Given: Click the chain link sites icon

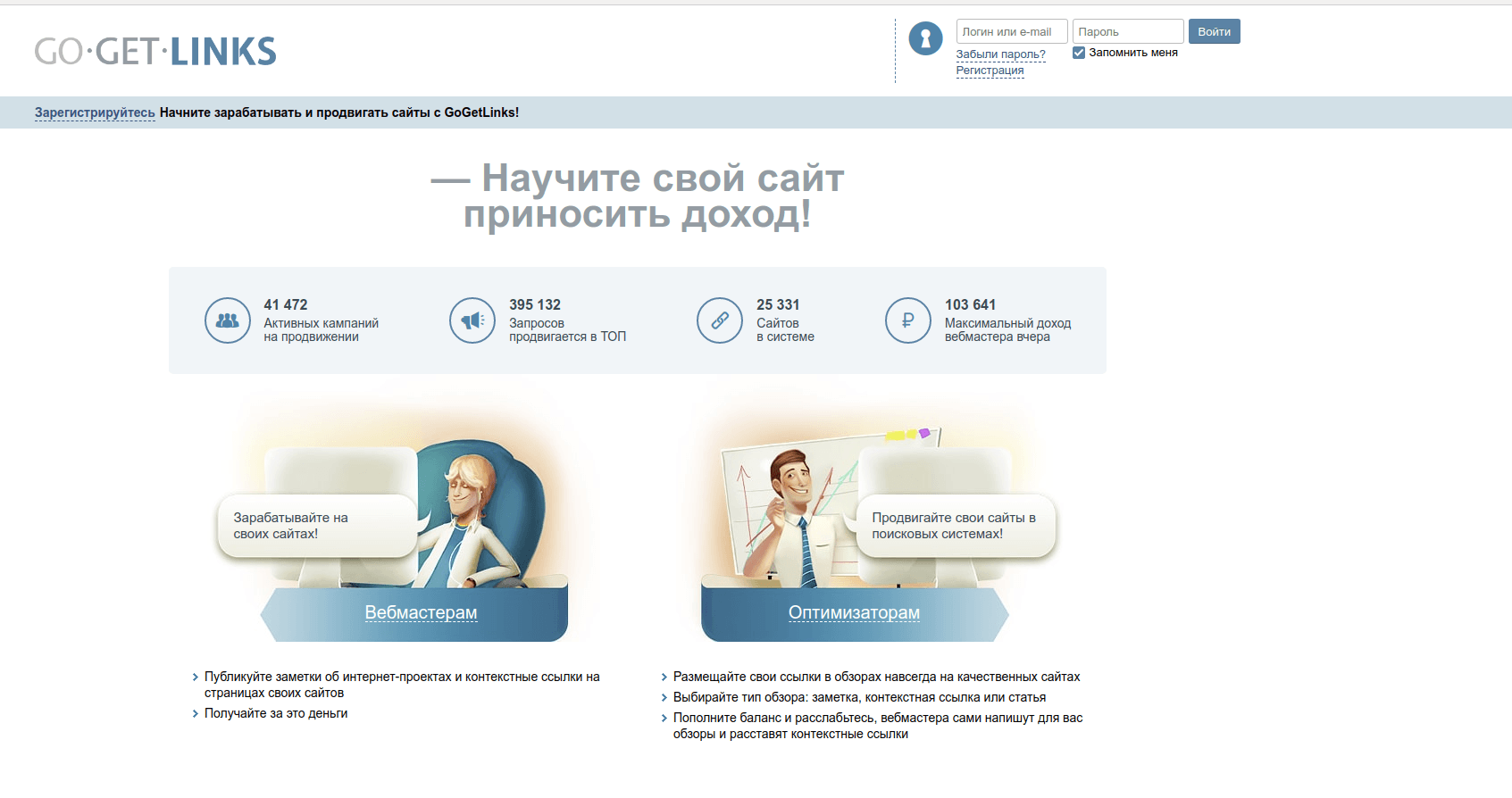Looking at the screenshot, I should pos(720,320).
